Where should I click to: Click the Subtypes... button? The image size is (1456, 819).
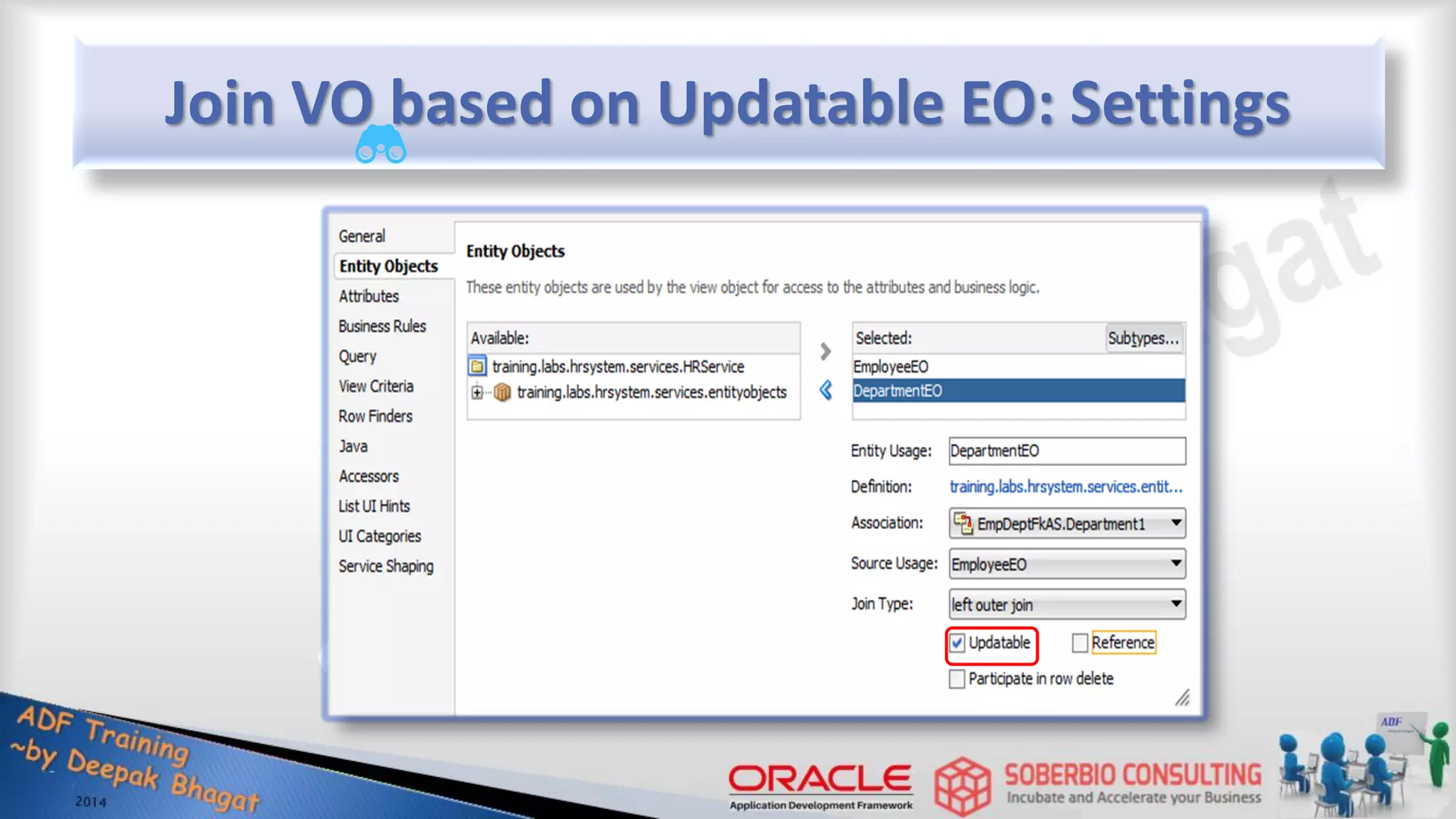[x=1143, y=338]
